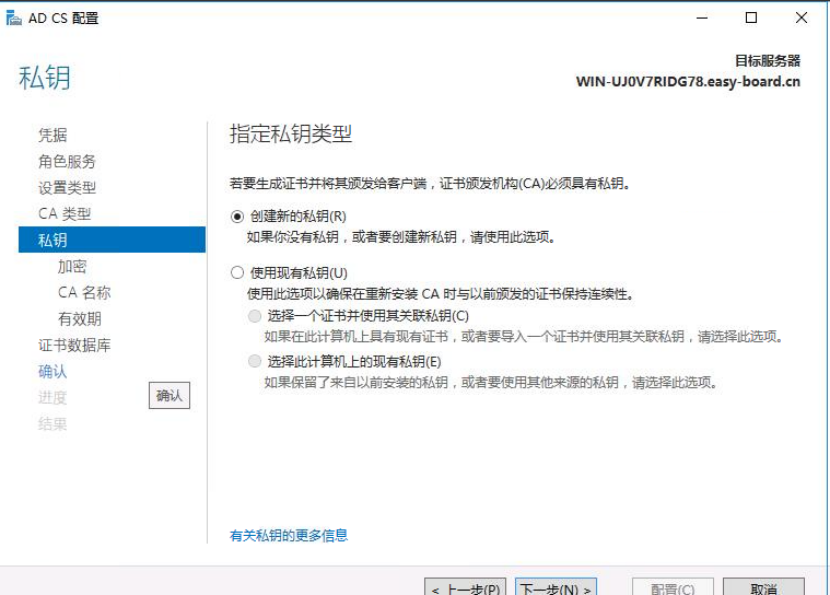830x595 pixels.
Task: Open the 设置类型 step
Action: 67,187
